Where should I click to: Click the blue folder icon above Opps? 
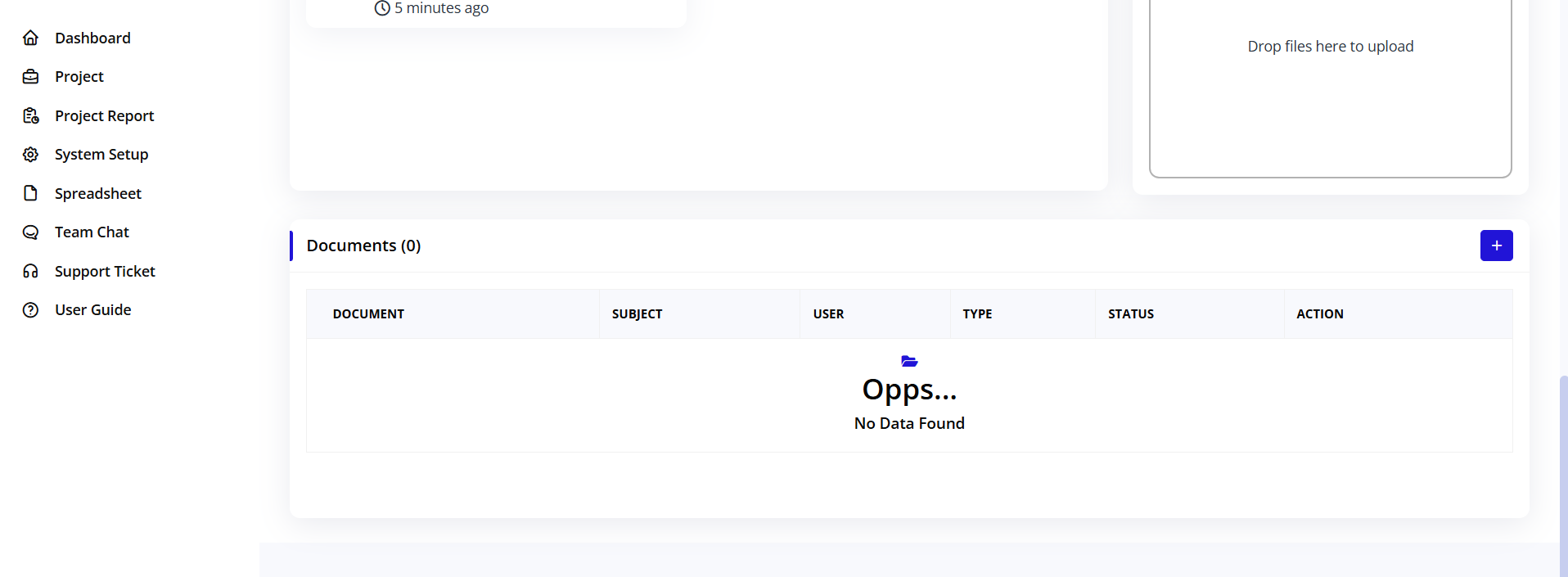pyautogui.click(x=909, y=361)
